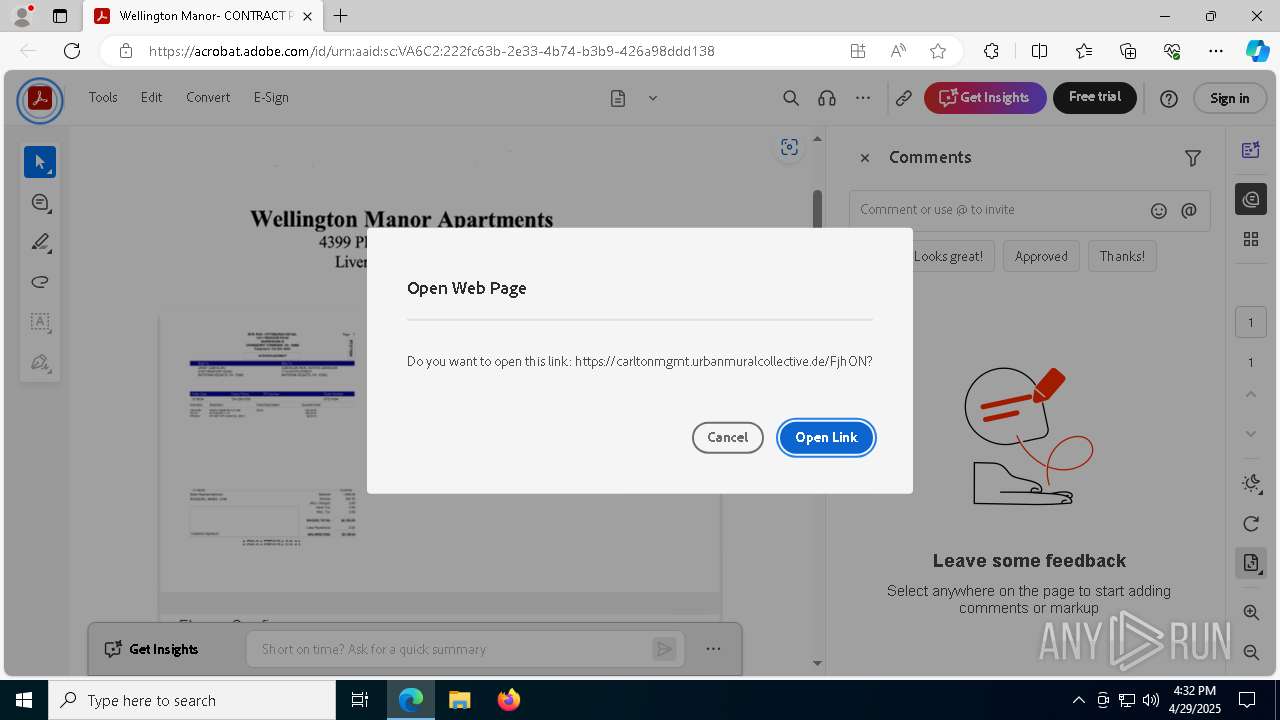Click the current page number box
1280x720 pixels.
[1250, 322]
